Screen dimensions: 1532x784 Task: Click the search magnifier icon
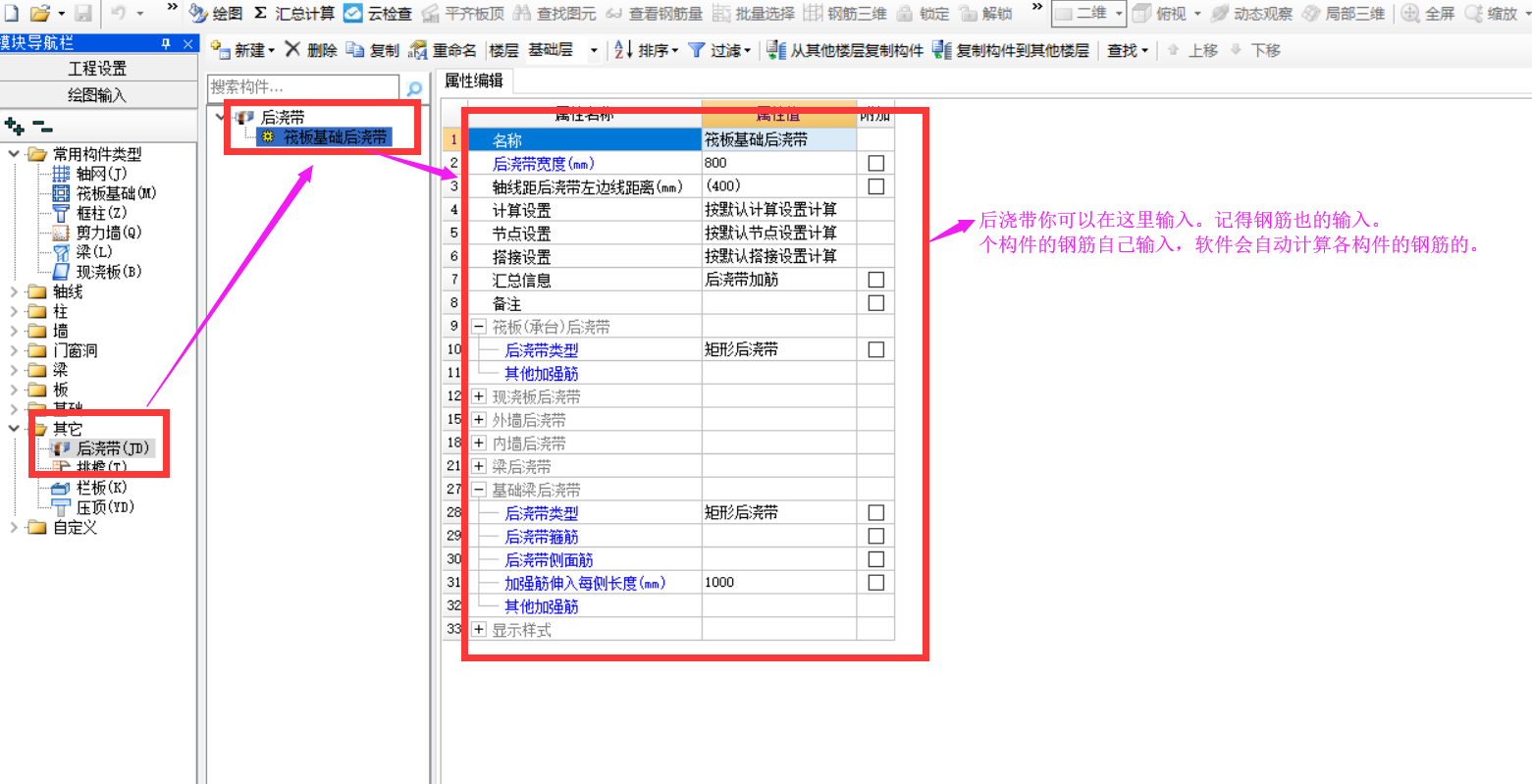coord(414,88)
